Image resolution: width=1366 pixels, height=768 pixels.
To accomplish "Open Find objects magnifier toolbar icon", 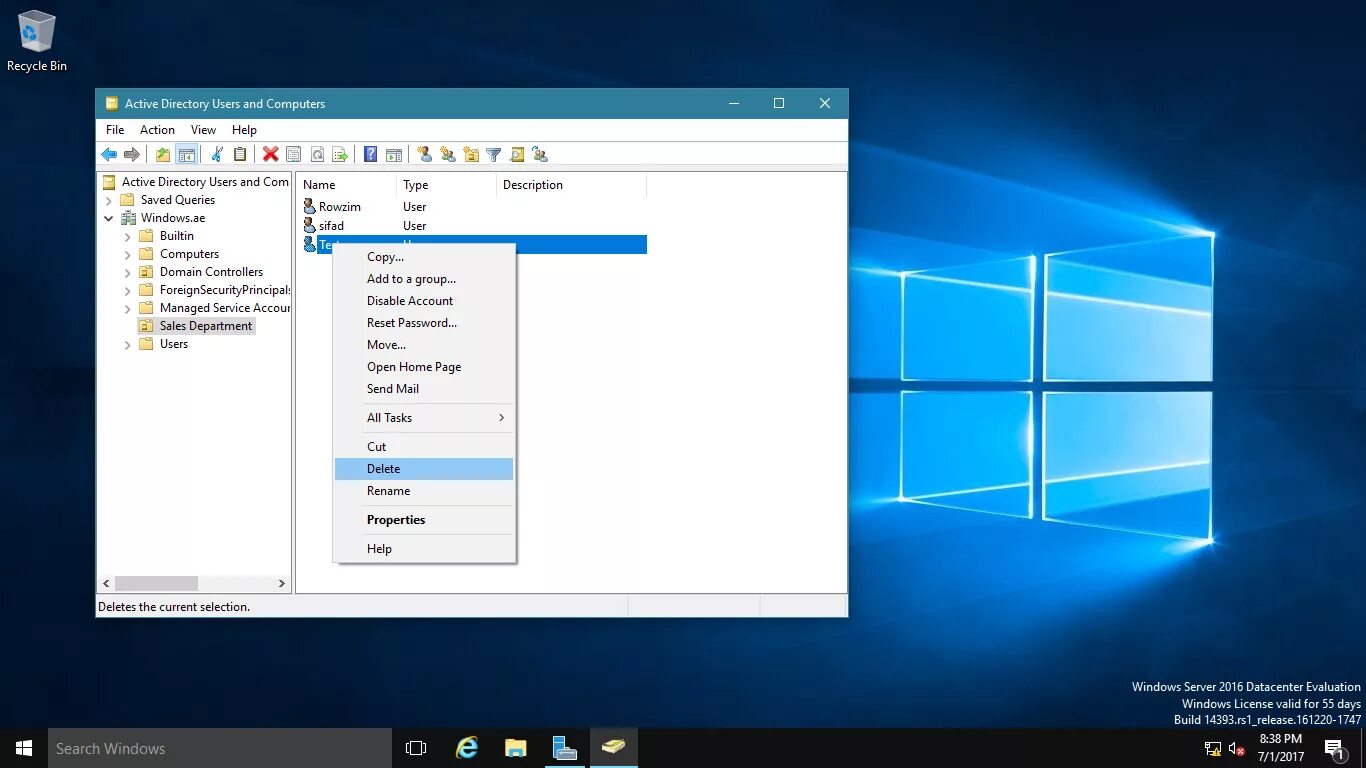I will coord(517,154).
